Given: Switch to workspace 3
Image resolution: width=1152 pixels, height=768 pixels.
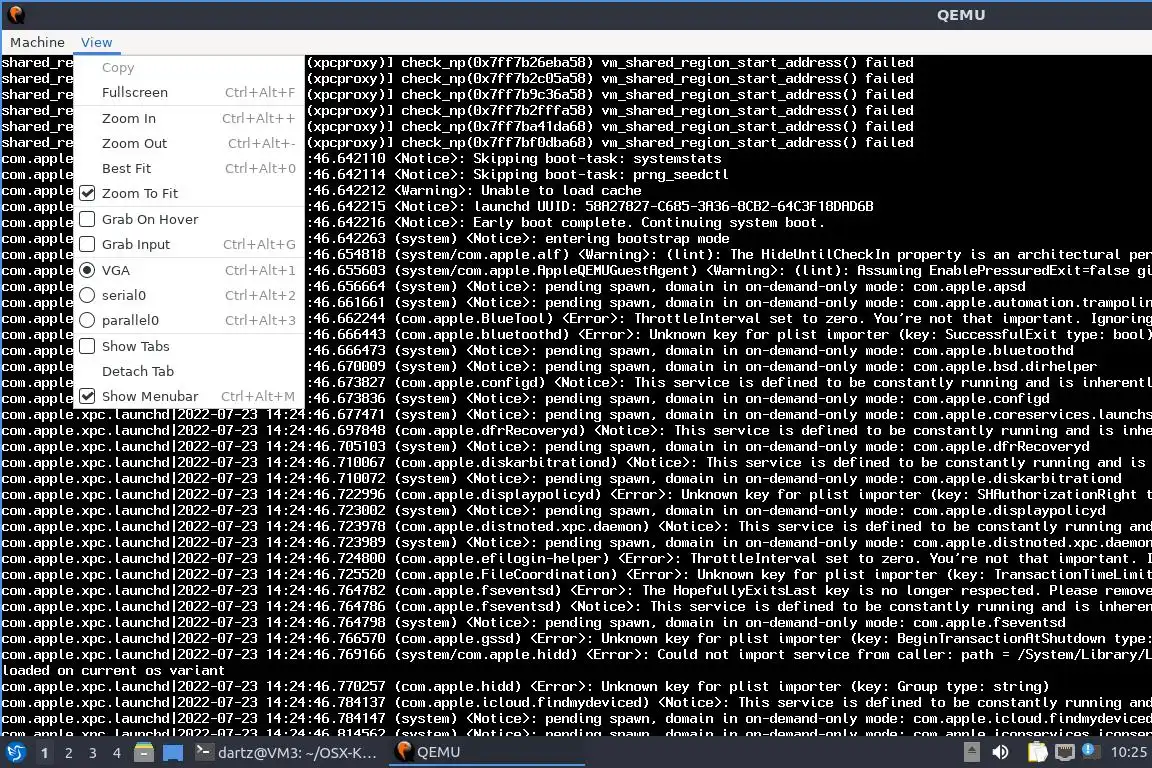Looking at the screenshot, I should coord(93,753).
